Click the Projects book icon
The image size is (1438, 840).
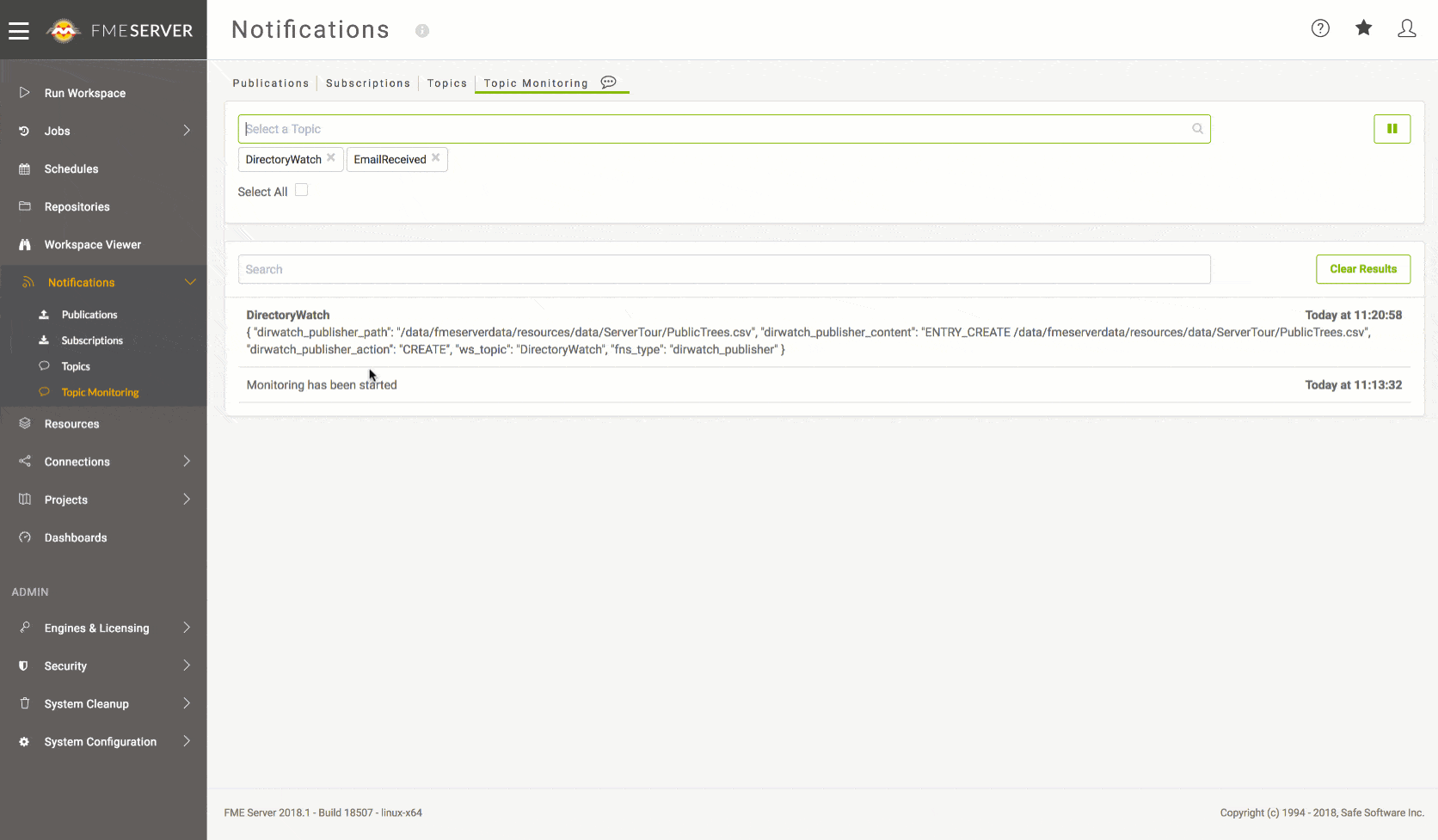25,500
